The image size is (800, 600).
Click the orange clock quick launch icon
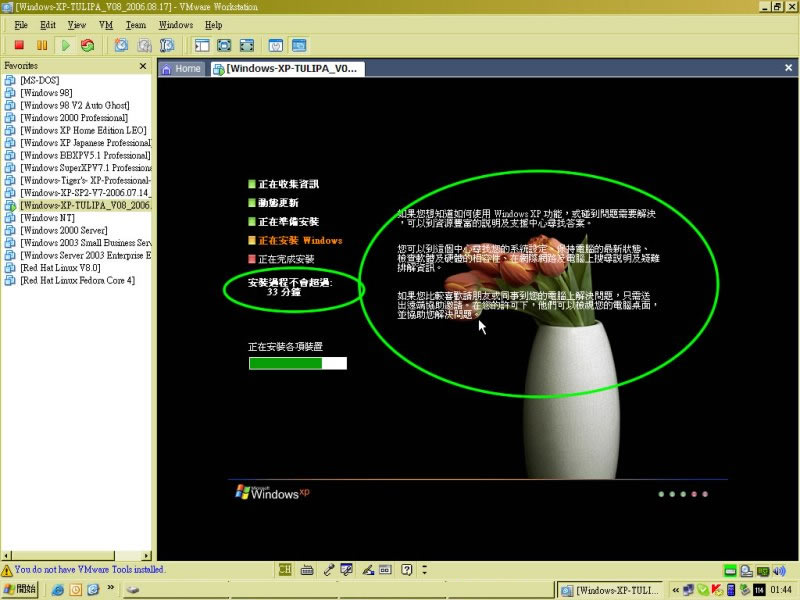76,590
